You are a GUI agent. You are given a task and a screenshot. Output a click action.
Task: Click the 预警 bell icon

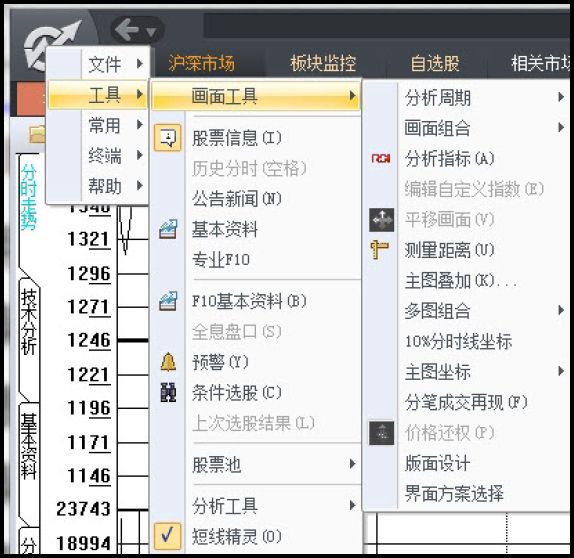pos(168,362)
